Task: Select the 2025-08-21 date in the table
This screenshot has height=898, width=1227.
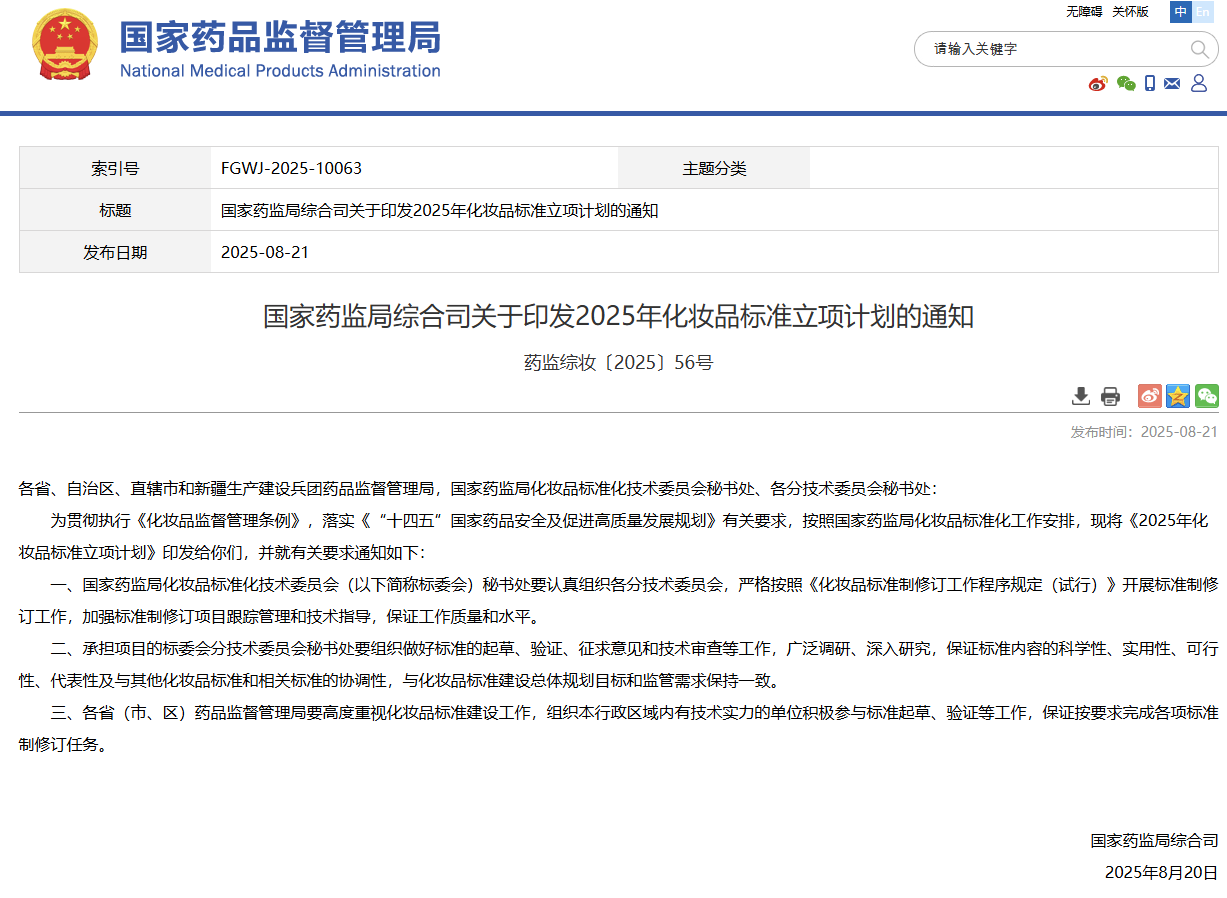Action: (265, 252)
